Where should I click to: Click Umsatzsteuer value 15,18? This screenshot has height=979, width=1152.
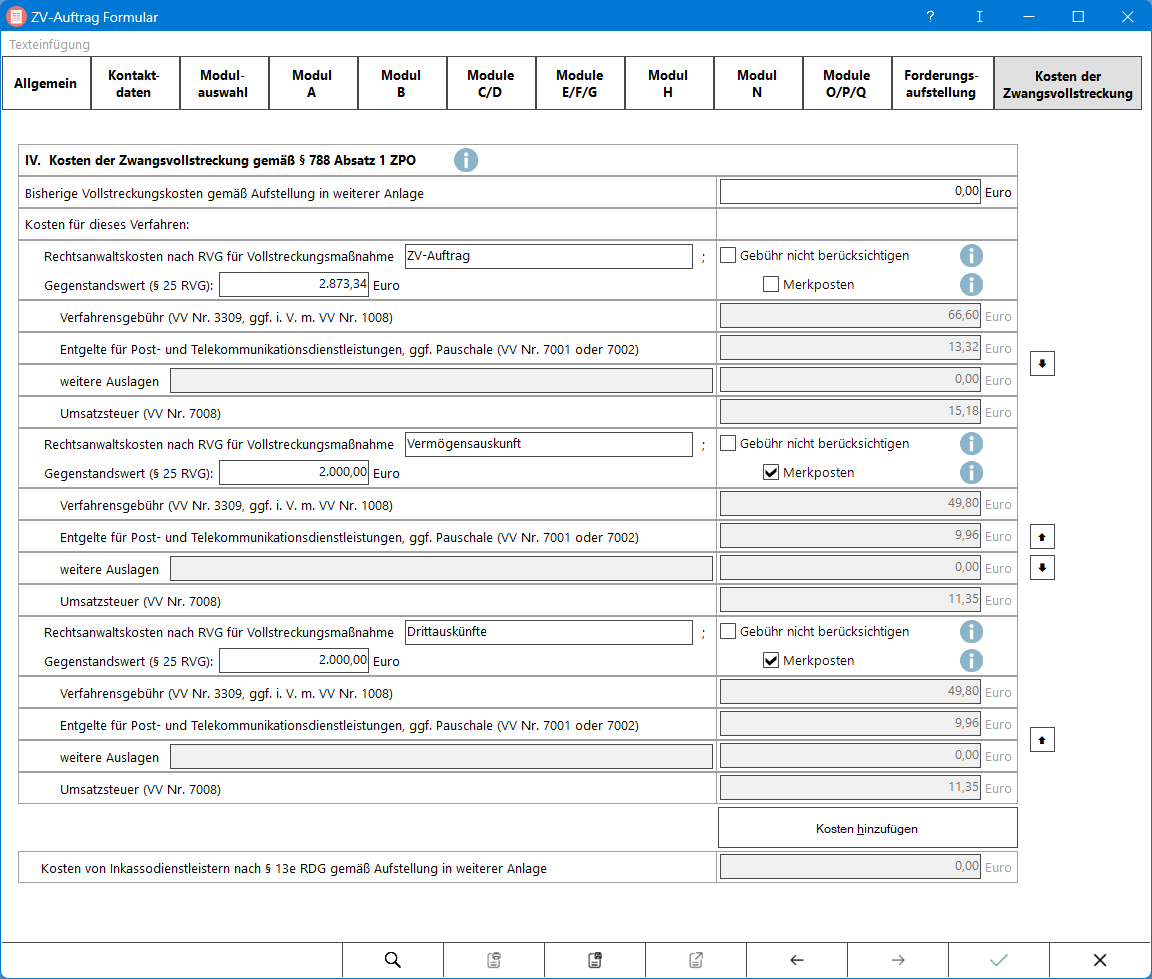coord(850,411)
